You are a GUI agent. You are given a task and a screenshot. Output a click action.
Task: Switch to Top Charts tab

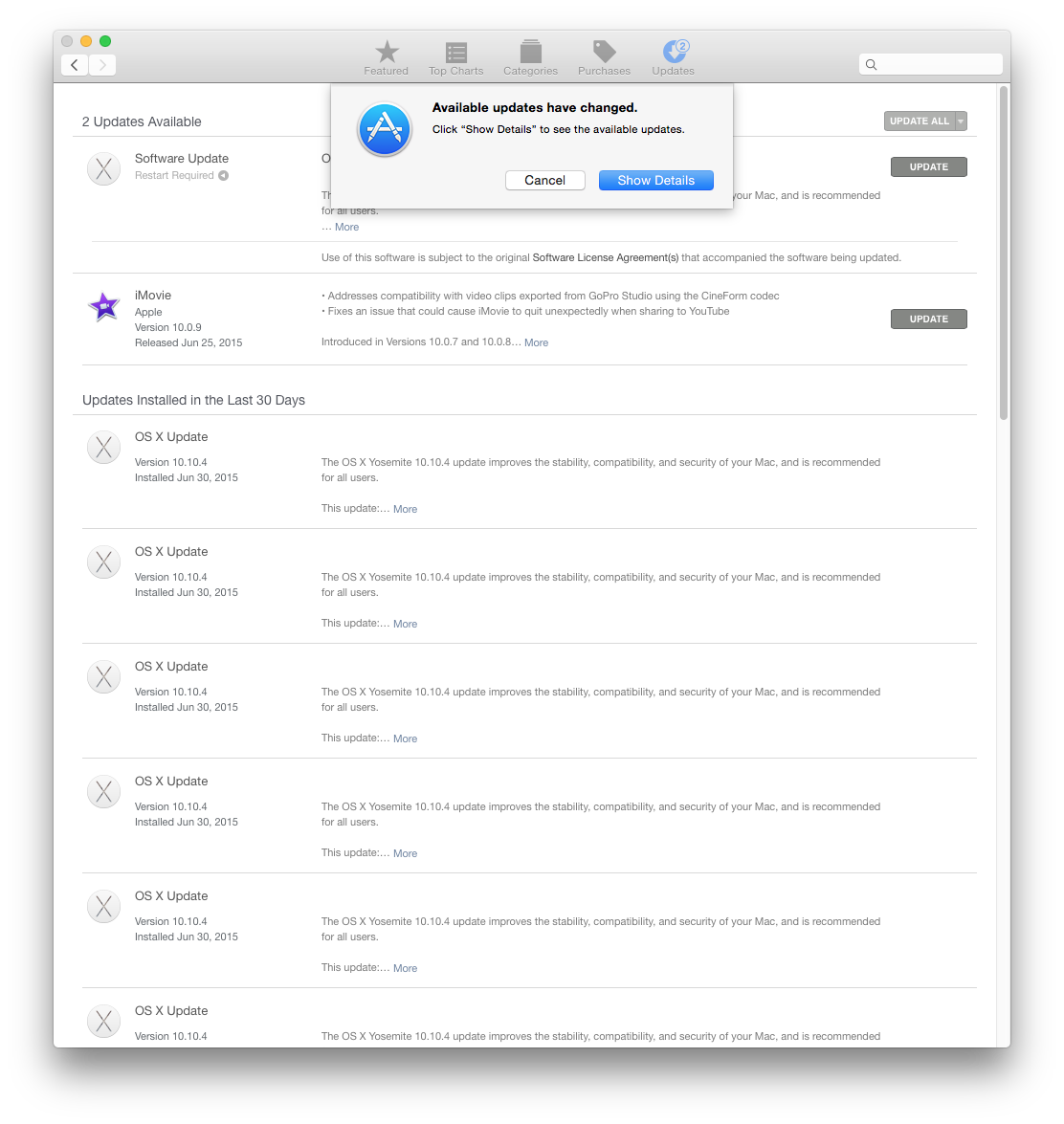456,58
